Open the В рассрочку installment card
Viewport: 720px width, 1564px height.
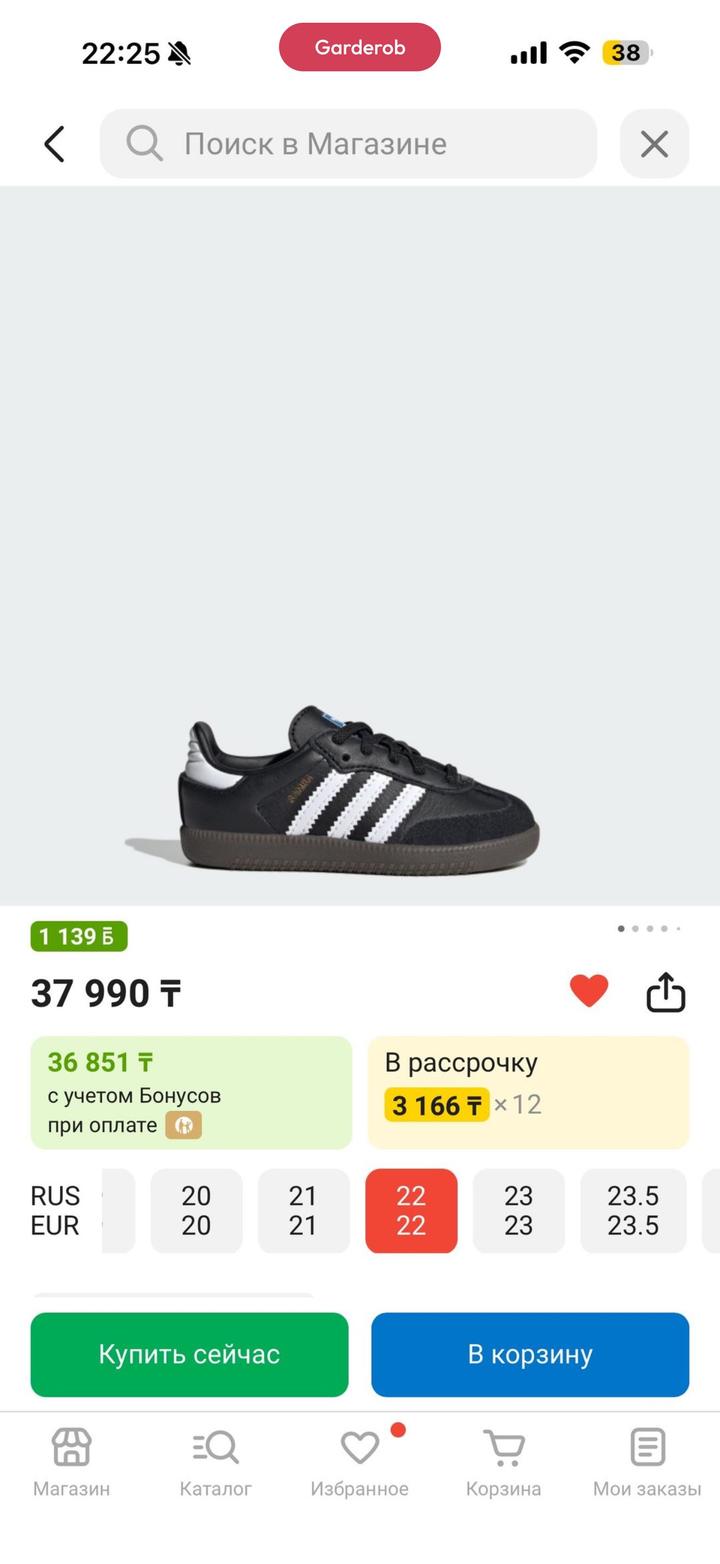click(528, 1092)
